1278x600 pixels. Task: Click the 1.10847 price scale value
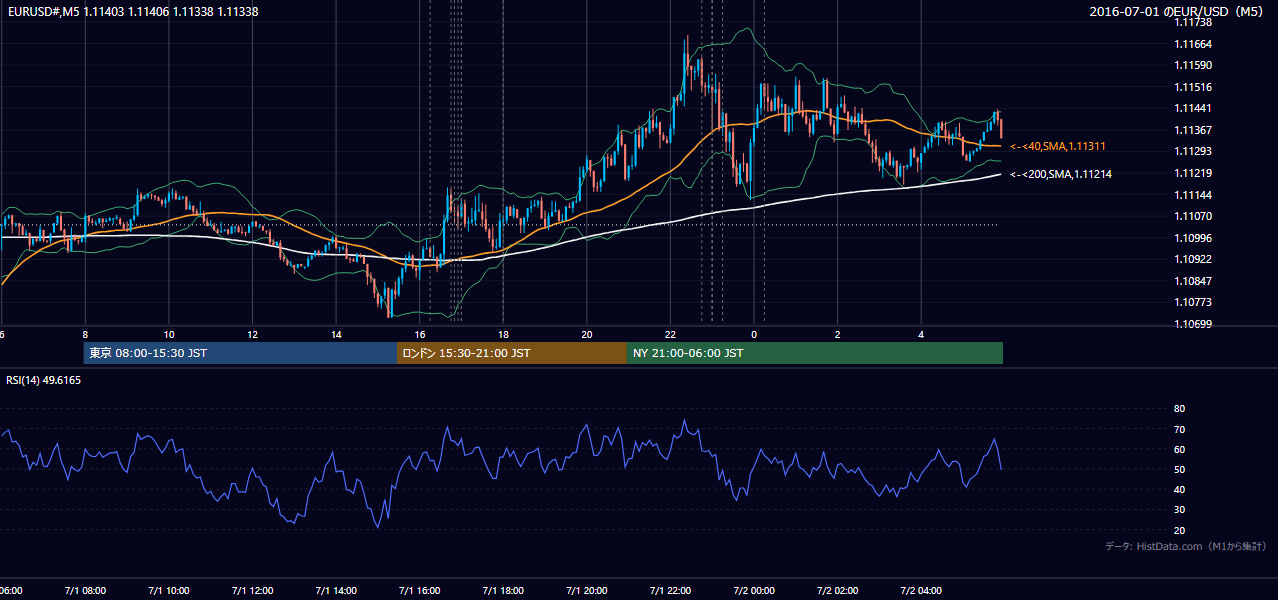(1192, 281)
